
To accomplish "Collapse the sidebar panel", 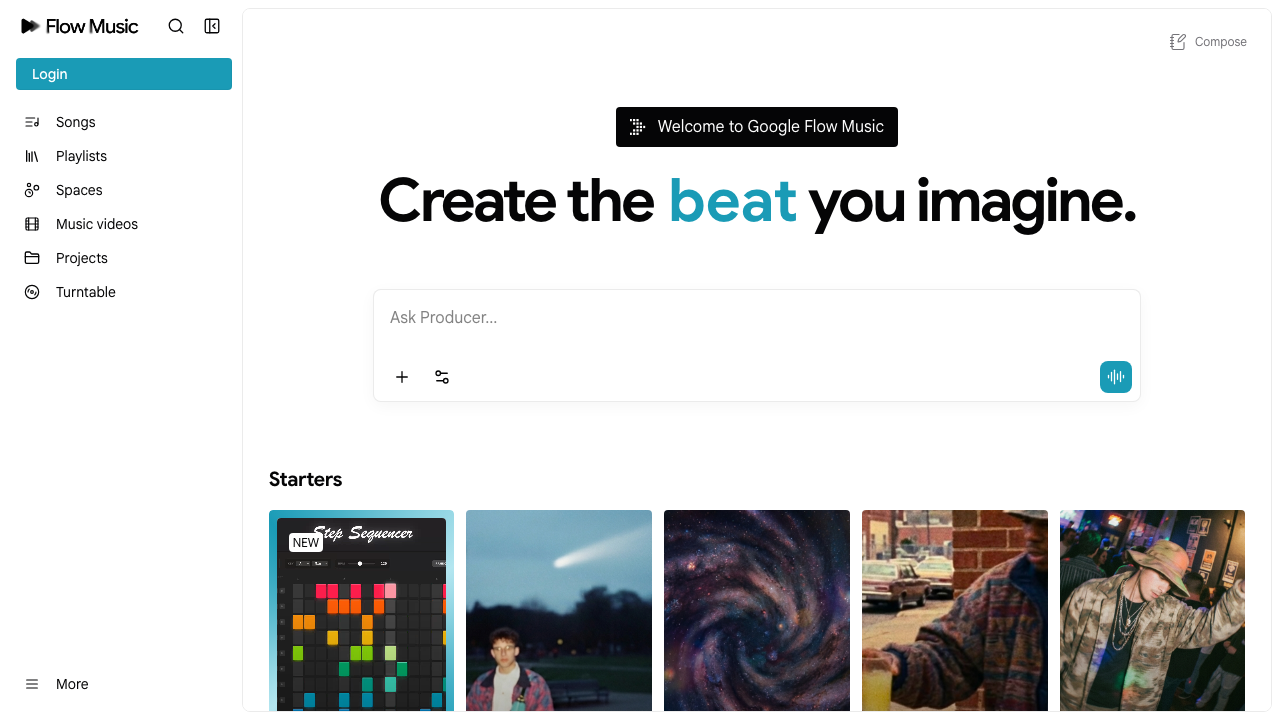I will pos(212,27).
